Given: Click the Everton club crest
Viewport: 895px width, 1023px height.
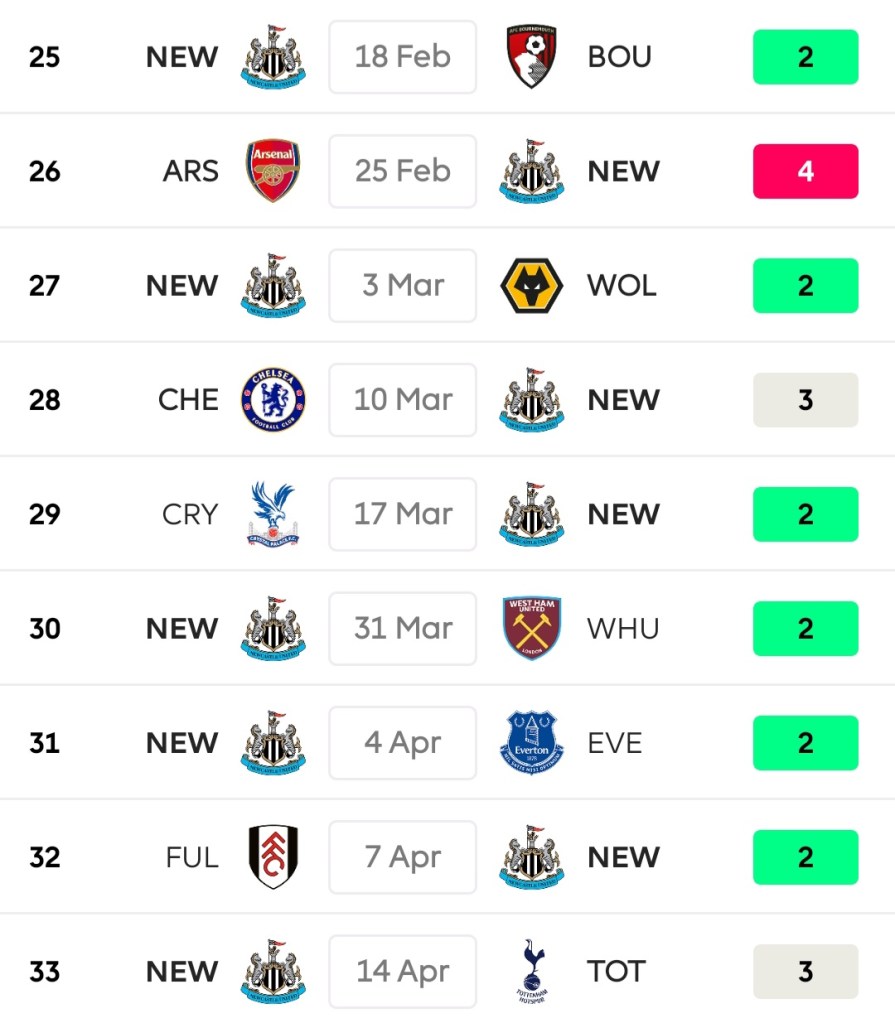Looking at the screenshot, I should [x=531, y=743].
